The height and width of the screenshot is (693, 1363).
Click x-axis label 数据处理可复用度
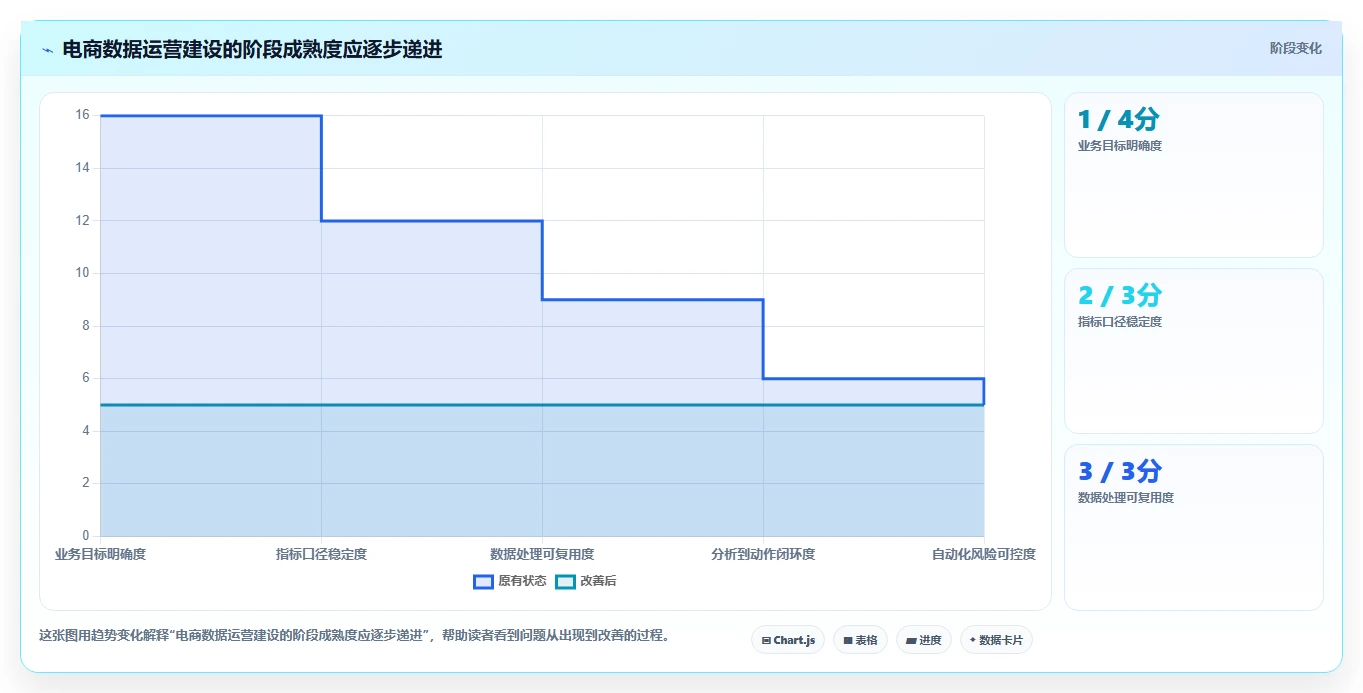[x=542, y=554]
